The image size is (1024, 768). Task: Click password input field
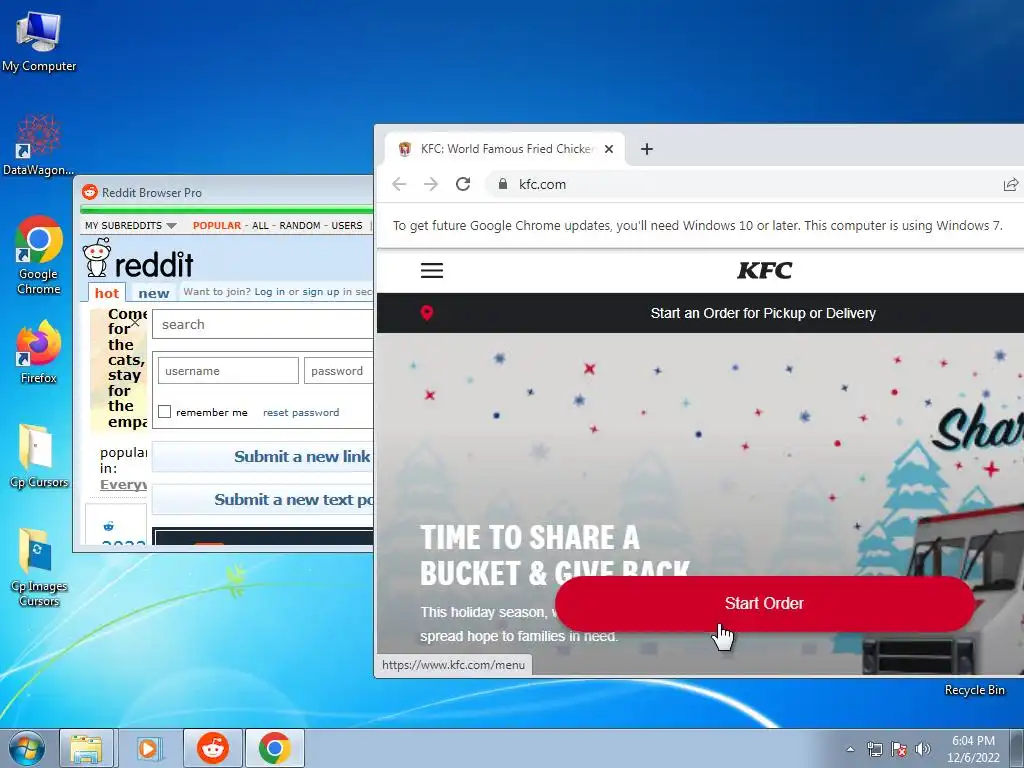click(x=338, y=370)
